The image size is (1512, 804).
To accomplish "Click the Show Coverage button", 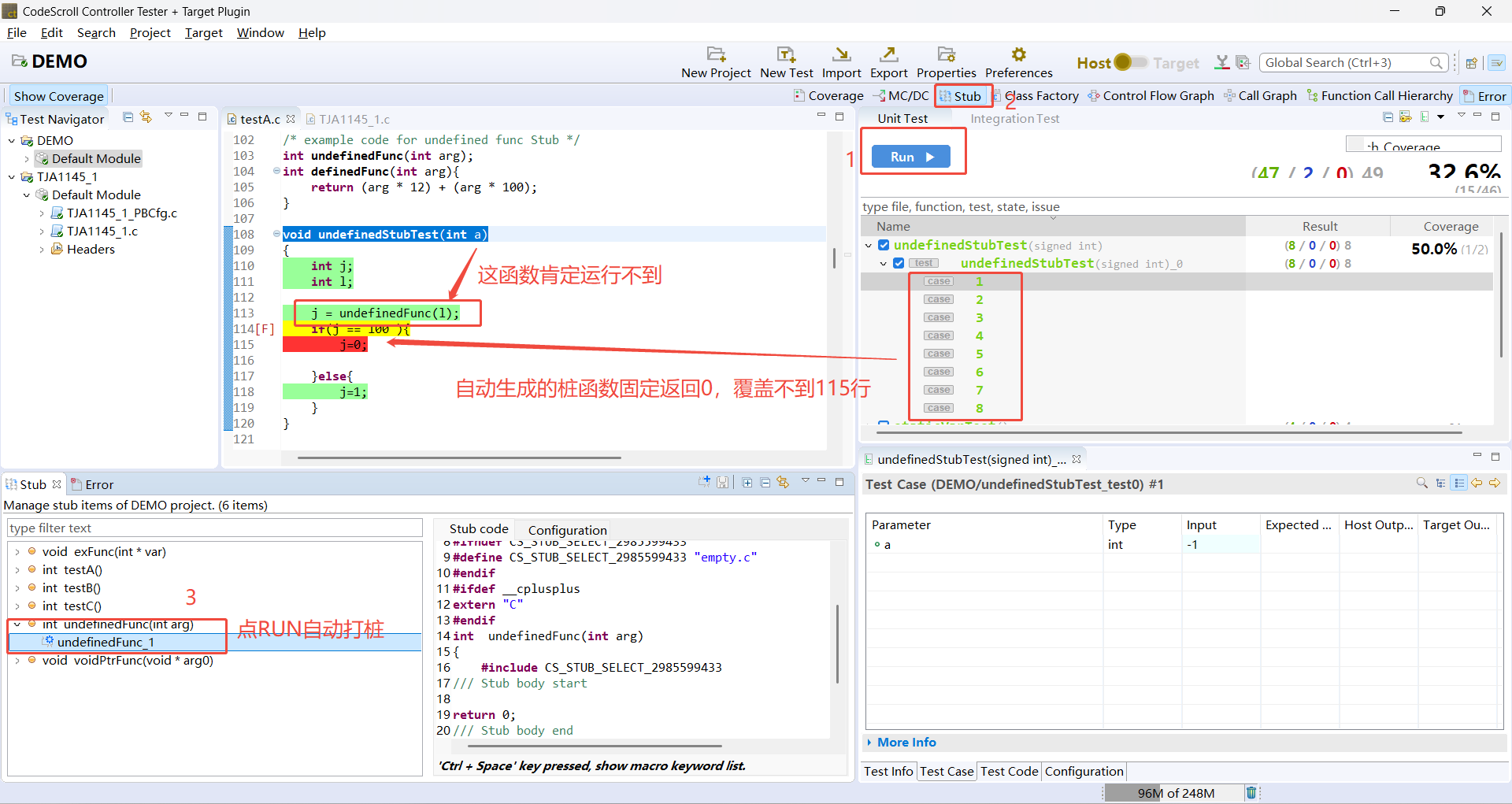I will point(59,96).
